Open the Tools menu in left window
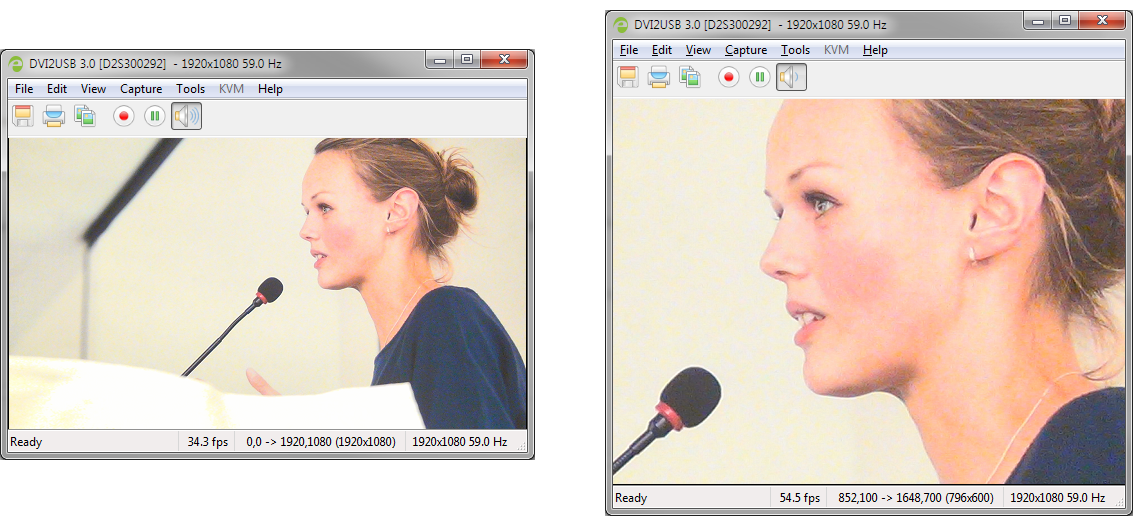This screenshot has height=526, width=1143. coord(190,89)
